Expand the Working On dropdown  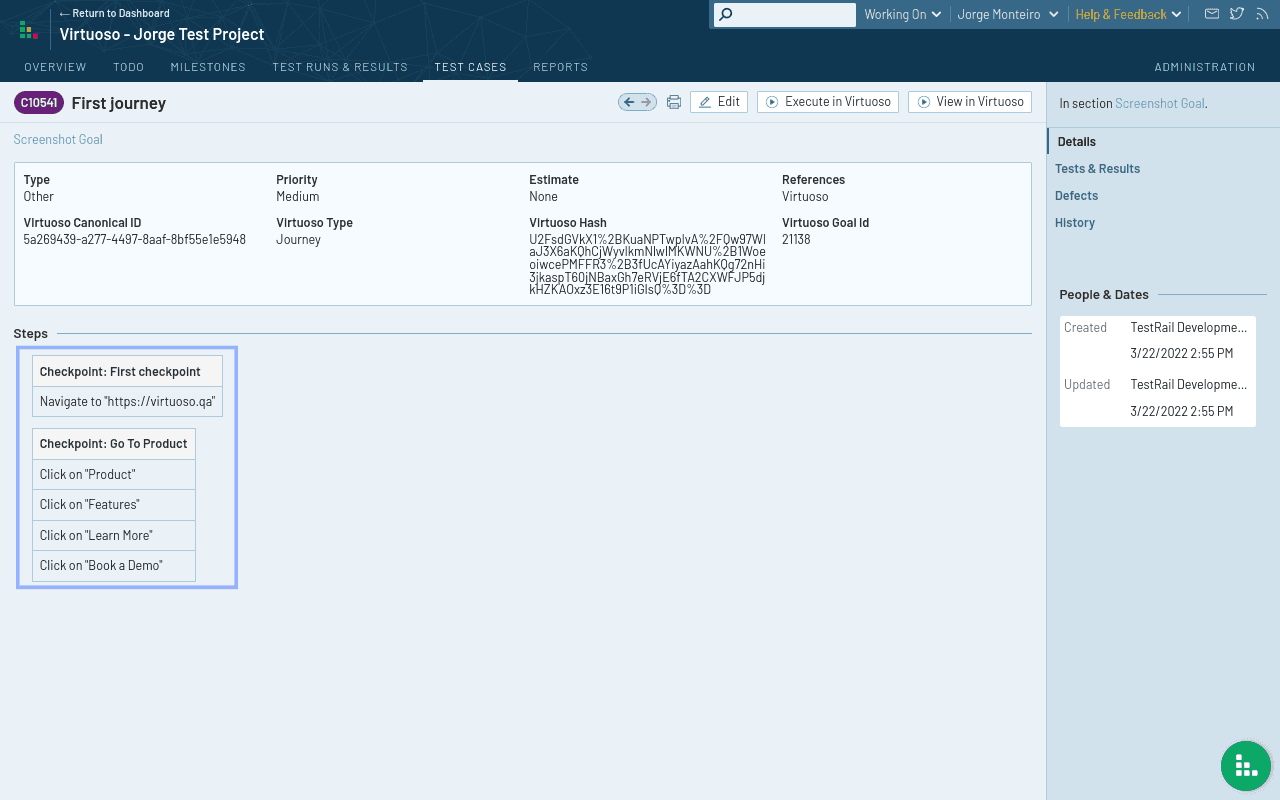902,14
